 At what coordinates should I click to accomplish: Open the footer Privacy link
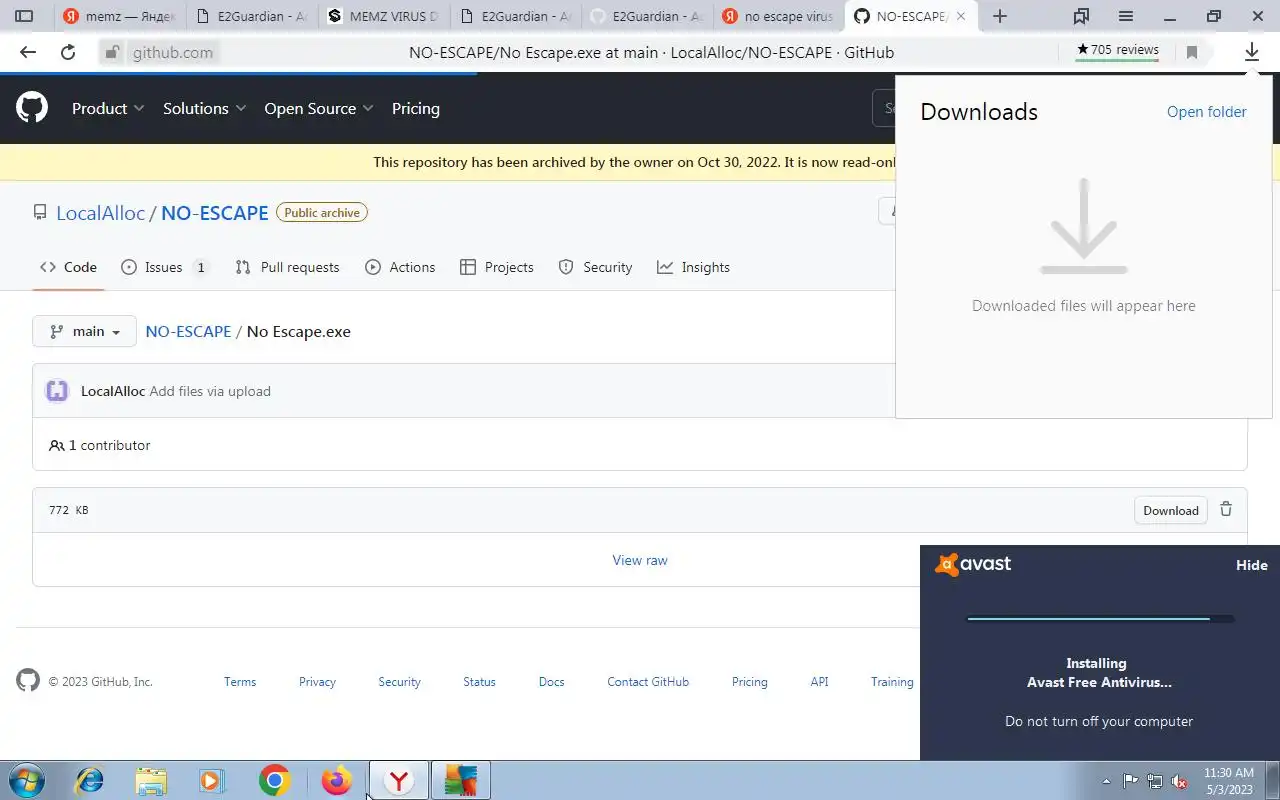coord(317,682)
